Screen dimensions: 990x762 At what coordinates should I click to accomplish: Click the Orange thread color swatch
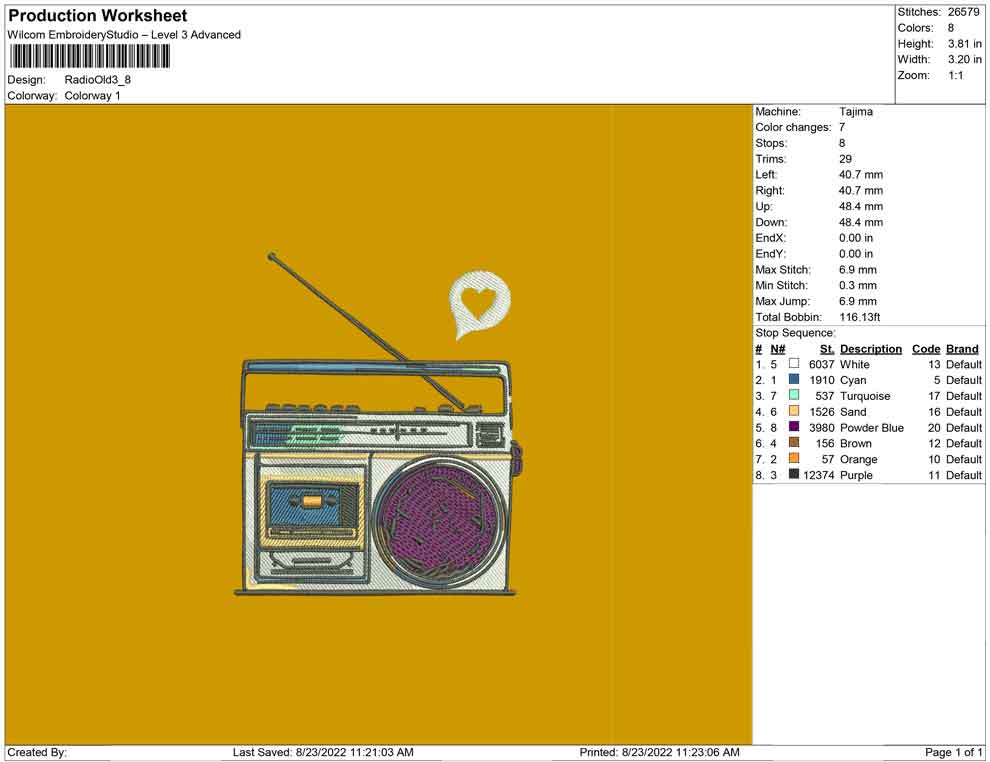(x=794, y=458)
